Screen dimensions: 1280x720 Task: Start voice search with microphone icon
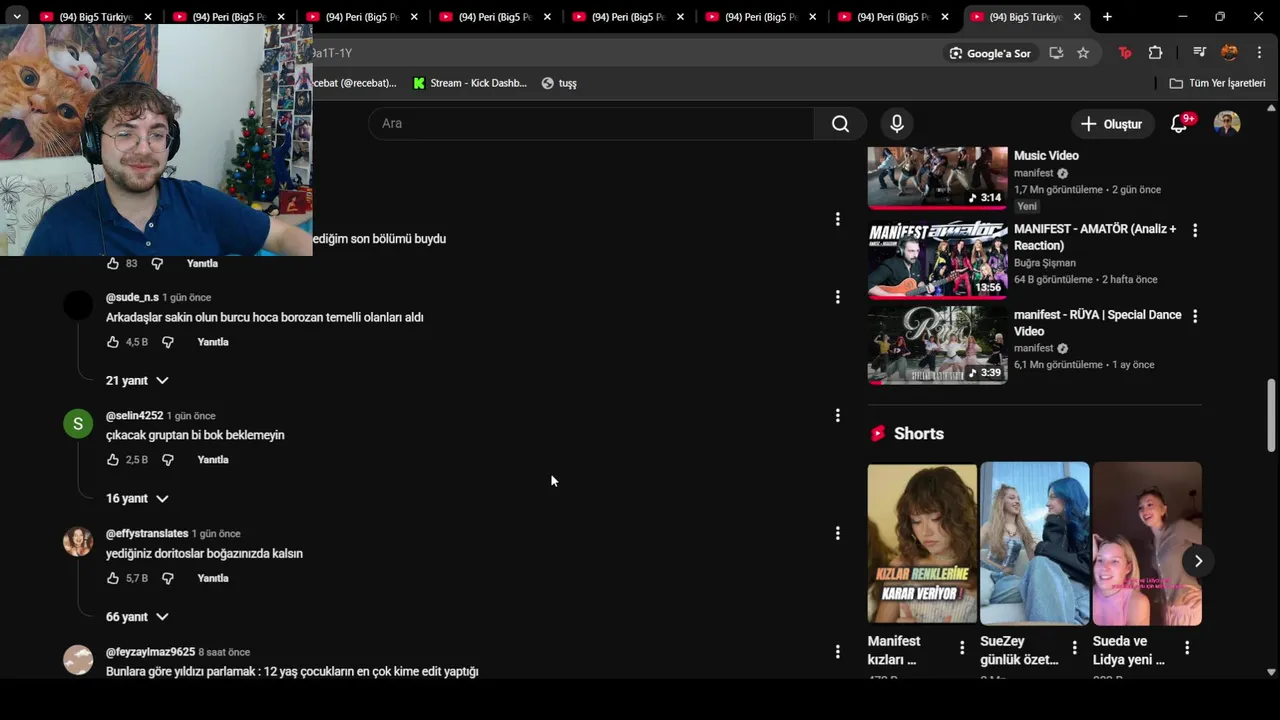[897, 123]
